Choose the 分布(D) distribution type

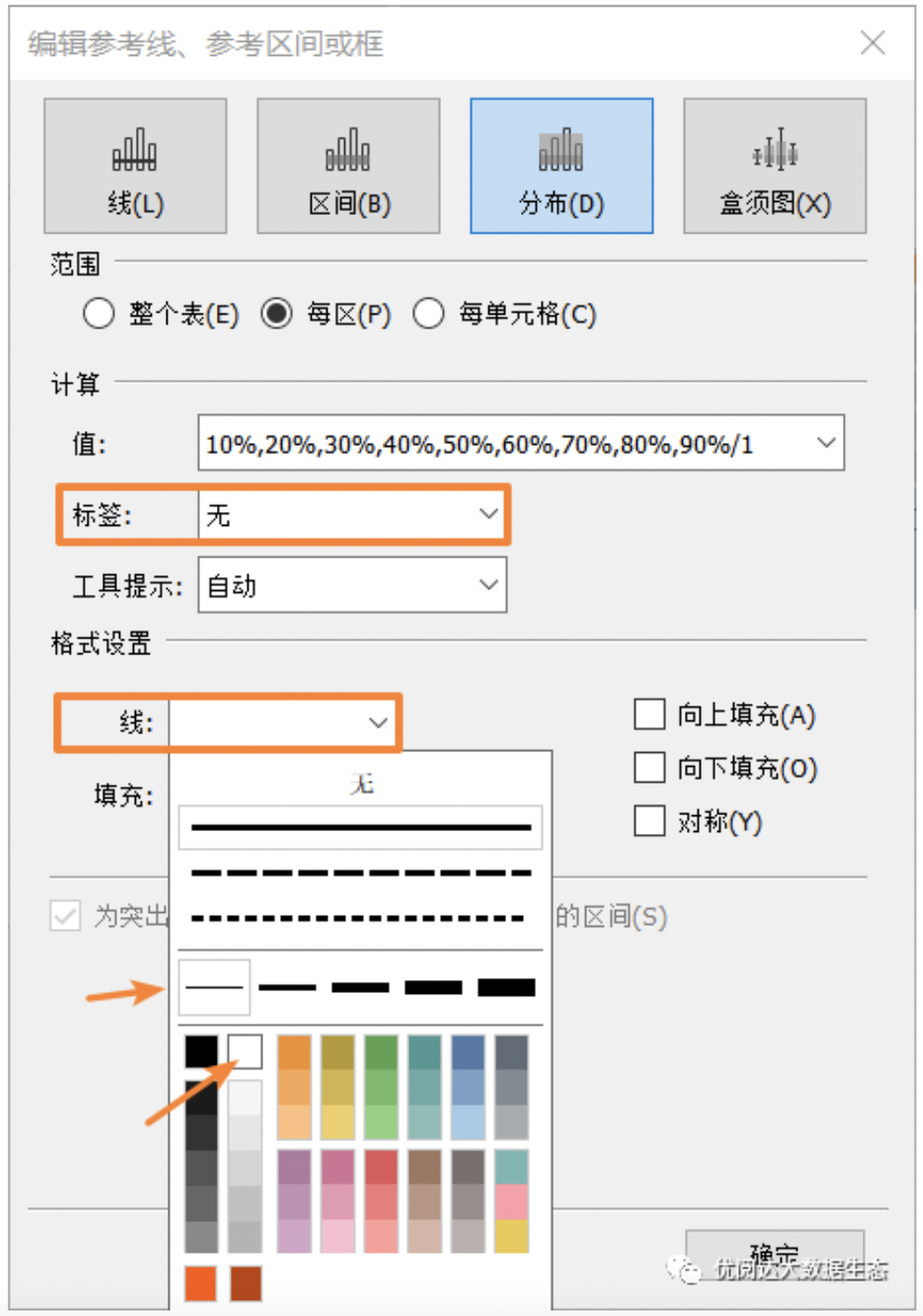coord(561,166)
